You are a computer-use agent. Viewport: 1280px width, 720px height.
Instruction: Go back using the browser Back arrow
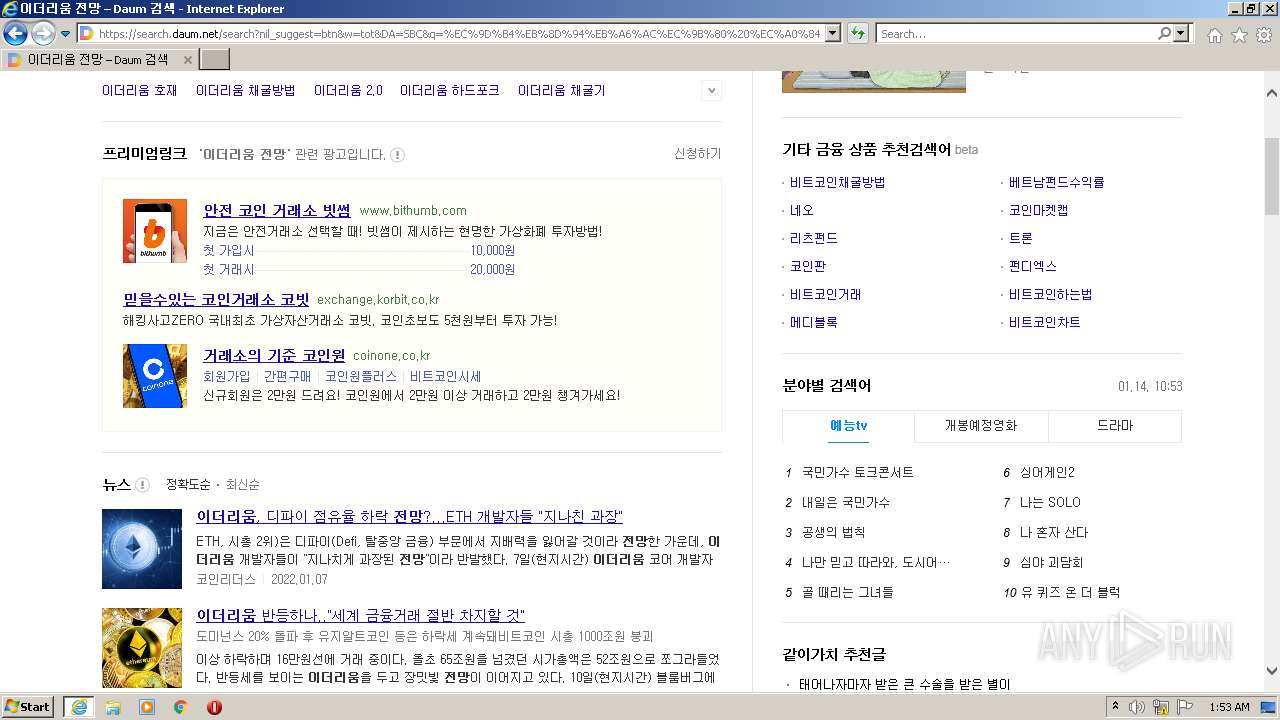(x=15, y=34)
